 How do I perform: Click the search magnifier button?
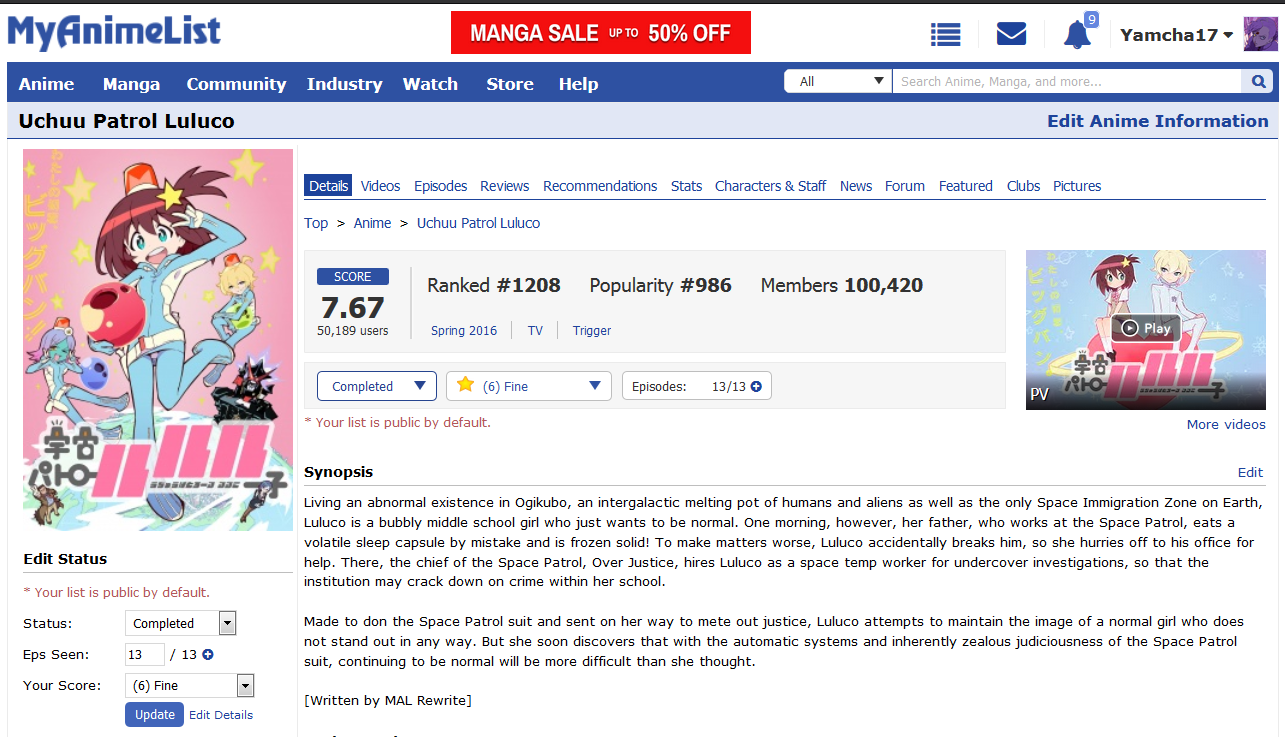(x=1257, y=82)
